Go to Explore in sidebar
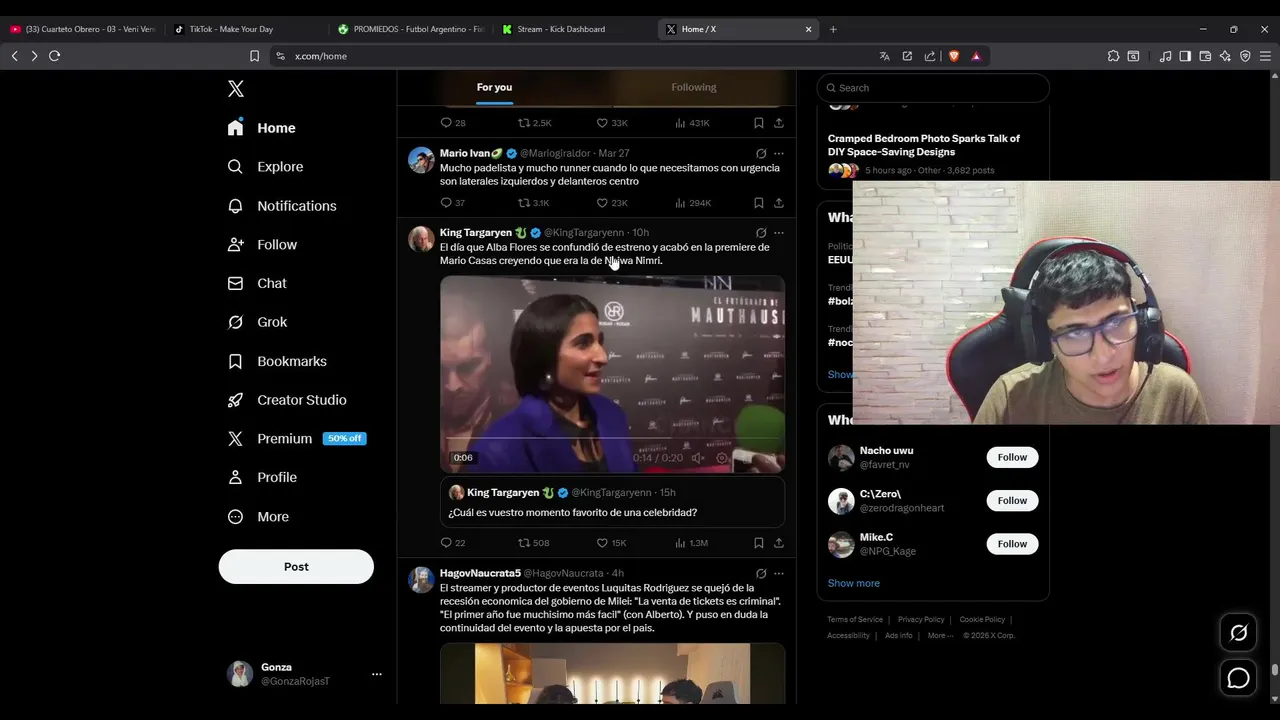Image resolution: width=1280 pixels, height=720 pixels. pos(266,167)
